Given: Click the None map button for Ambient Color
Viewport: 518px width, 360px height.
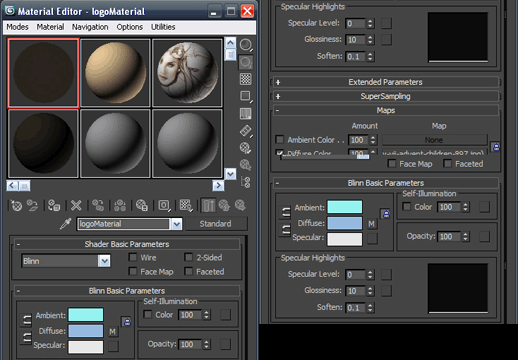Looking at the screenshot, I should click(434, 140).
